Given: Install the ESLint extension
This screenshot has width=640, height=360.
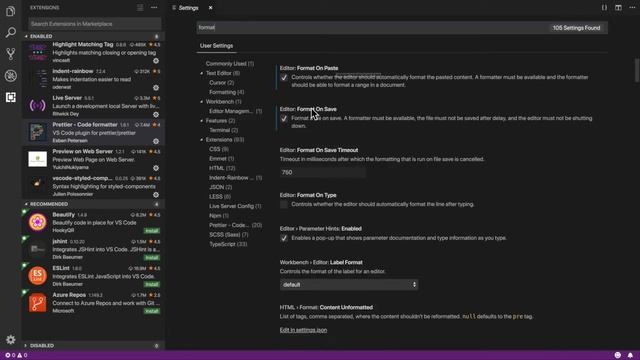Looking at the screenshot, I should (x=152, y=284).
